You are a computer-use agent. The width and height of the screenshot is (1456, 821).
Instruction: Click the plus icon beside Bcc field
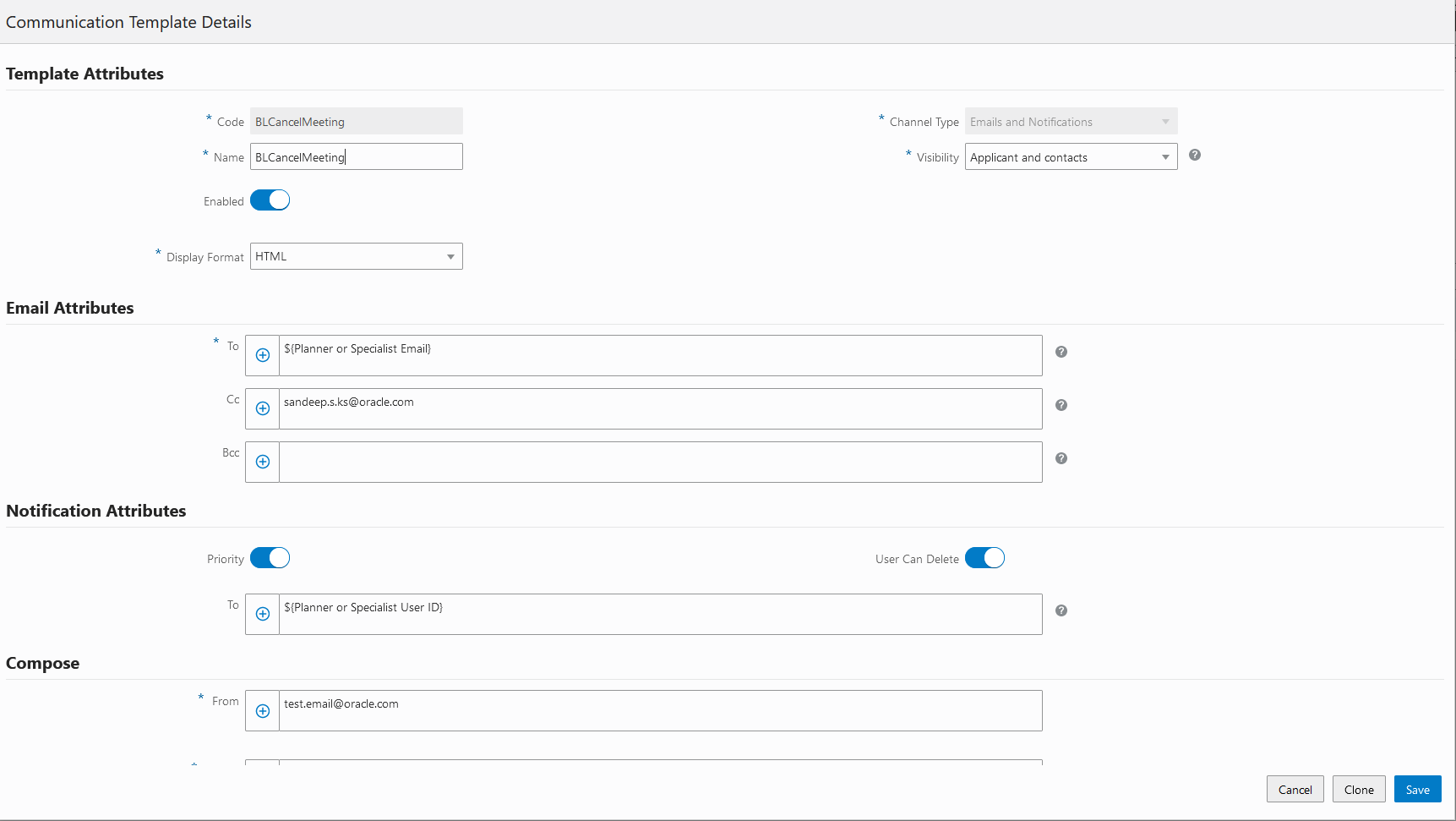263,462
